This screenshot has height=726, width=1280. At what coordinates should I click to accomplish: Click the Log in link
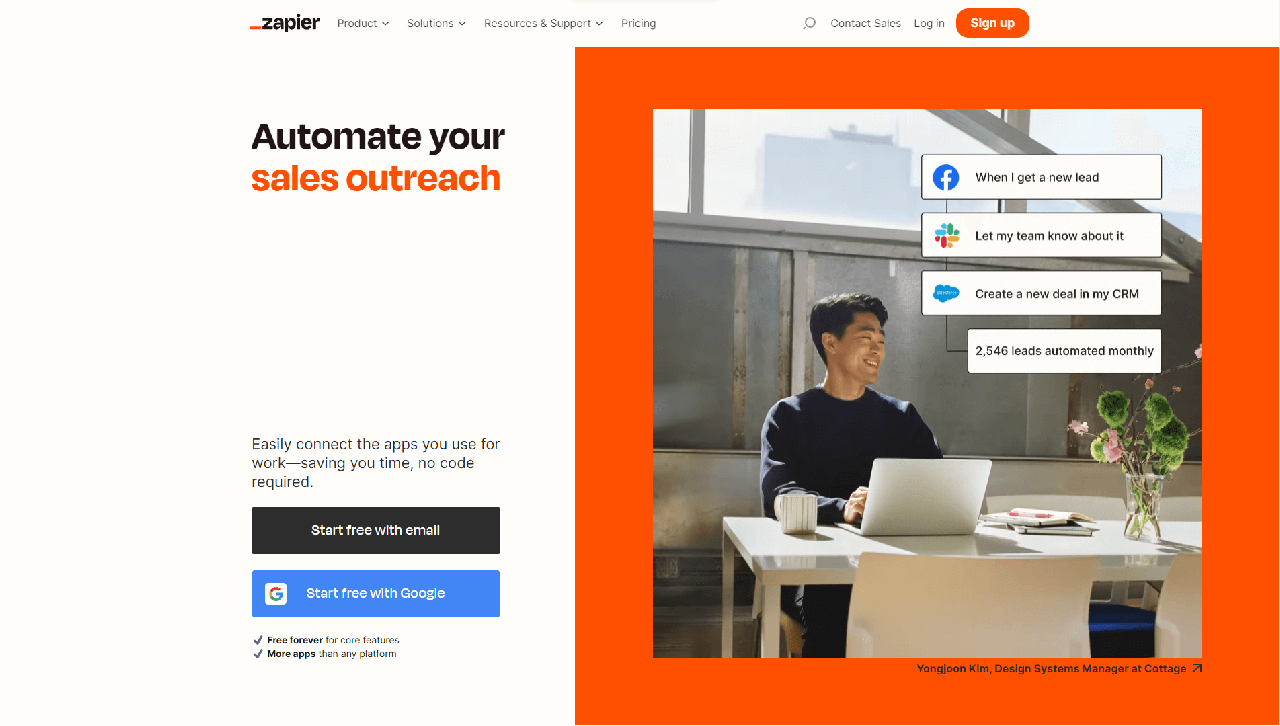929,23
